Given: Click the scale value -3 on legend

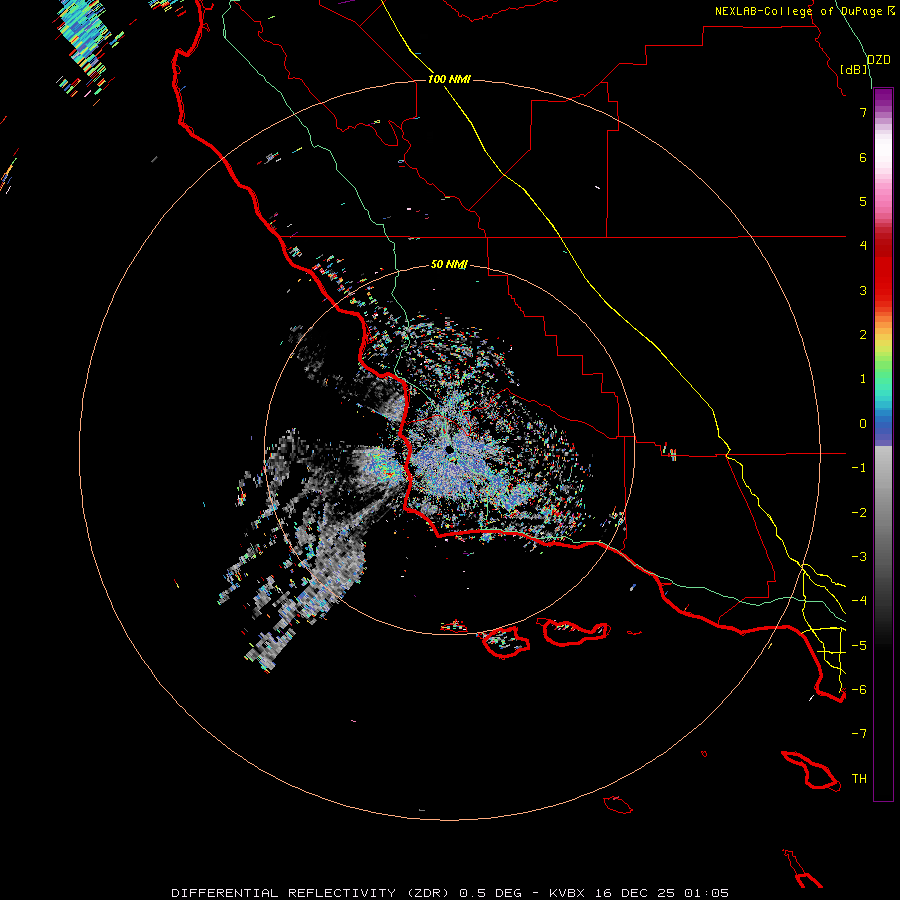Looking at the screenshot, I should 859,557.
